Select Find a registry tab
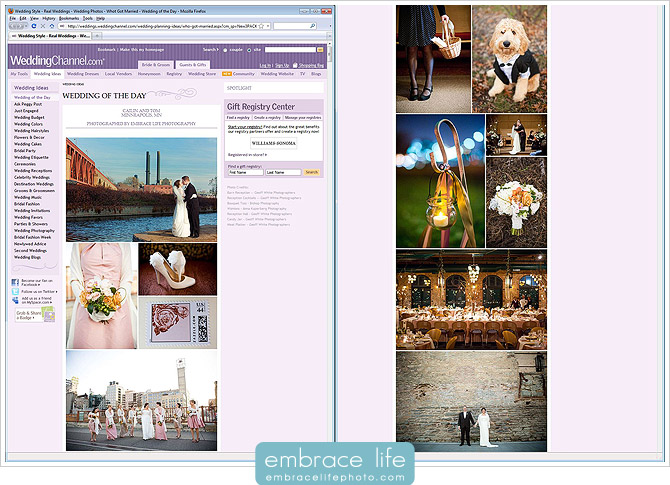This screenshot has height=485, width=670. point(238,117)
